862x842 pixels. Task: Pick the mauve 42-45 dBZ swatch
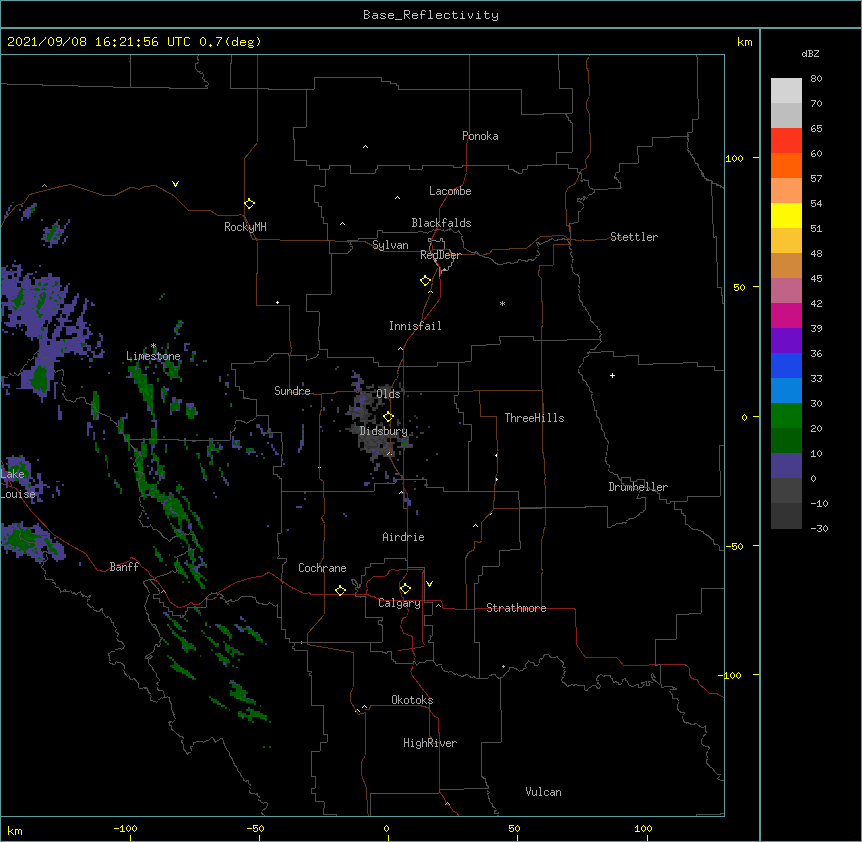coord(786,291)
